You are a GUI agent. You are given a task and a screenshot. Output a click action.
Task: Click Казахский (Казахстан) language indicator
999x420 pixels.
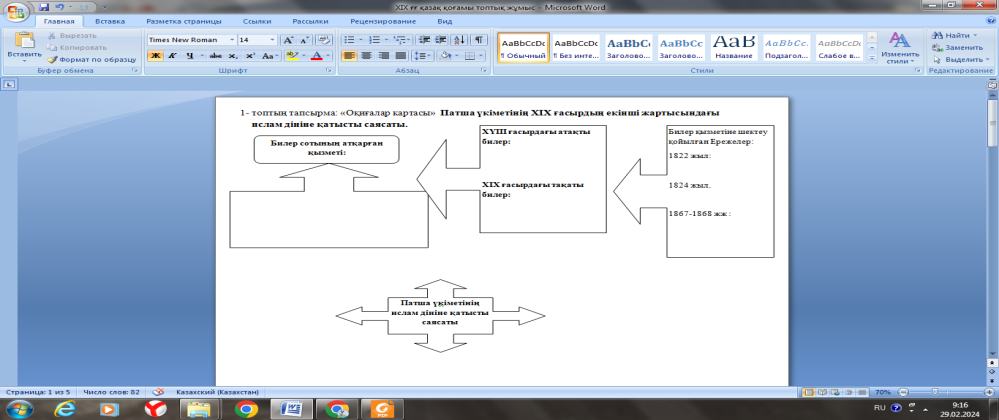click(x=217, y=391)
